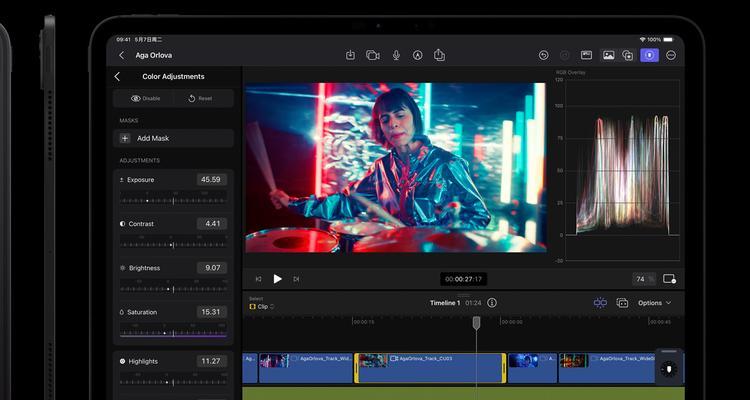
Task: Select the AgaOrlova_Track_CU03 clip
Action: (x=430, y=368)
